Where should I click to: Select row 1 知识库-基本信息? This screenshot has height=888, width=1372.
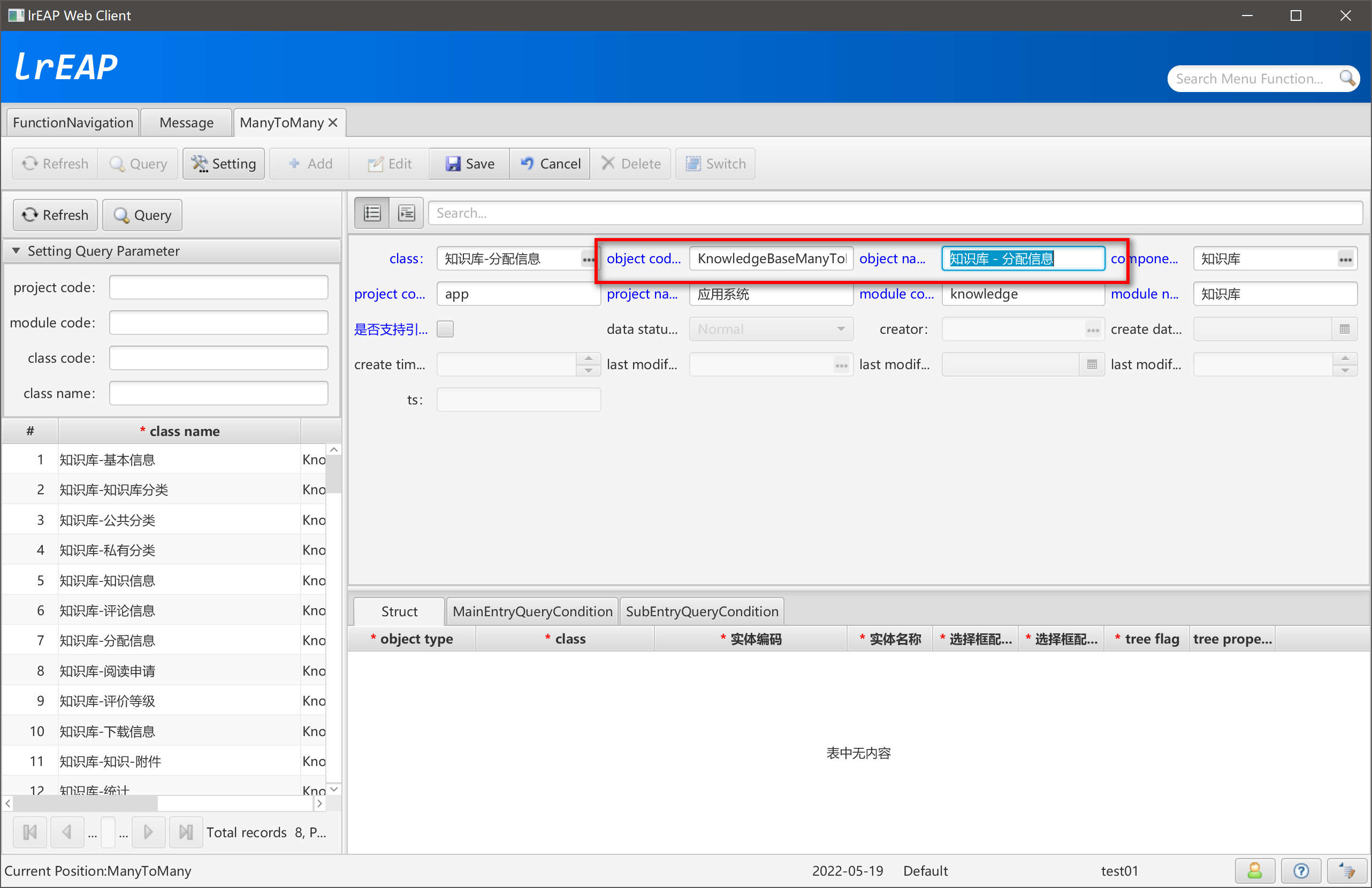pyautogui.click(x=164, y=460)
